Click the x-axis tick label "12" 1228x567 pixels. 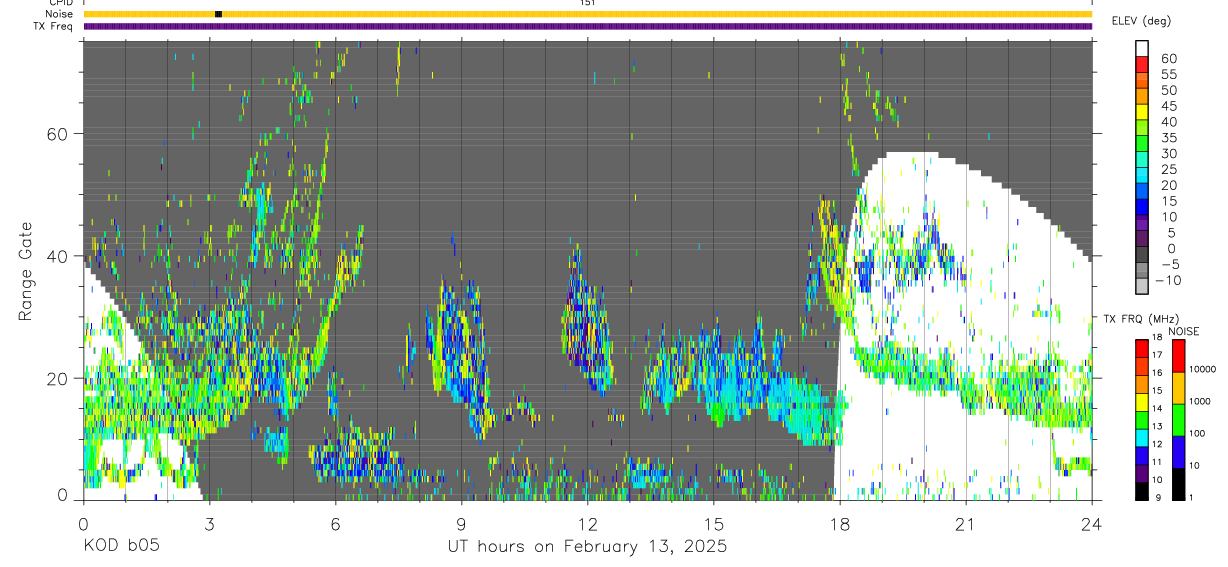[x=587, y=524]
